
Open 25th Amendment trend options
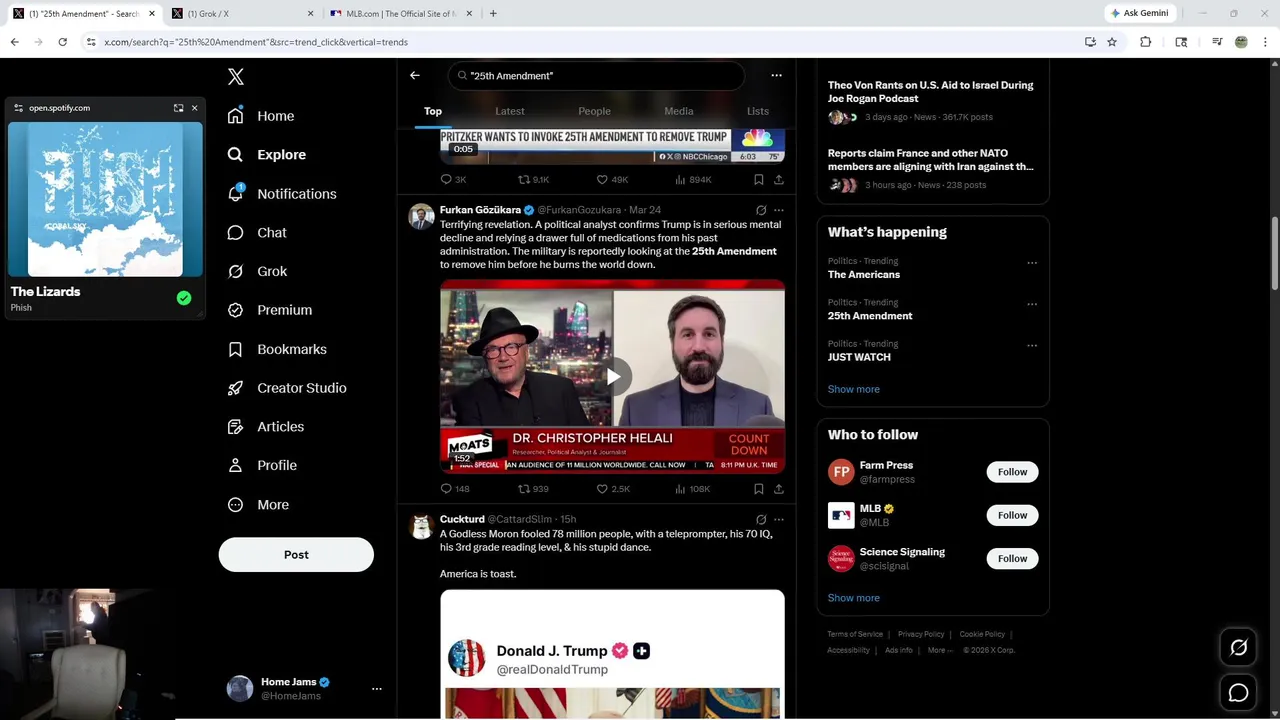tap(1032, 304)
